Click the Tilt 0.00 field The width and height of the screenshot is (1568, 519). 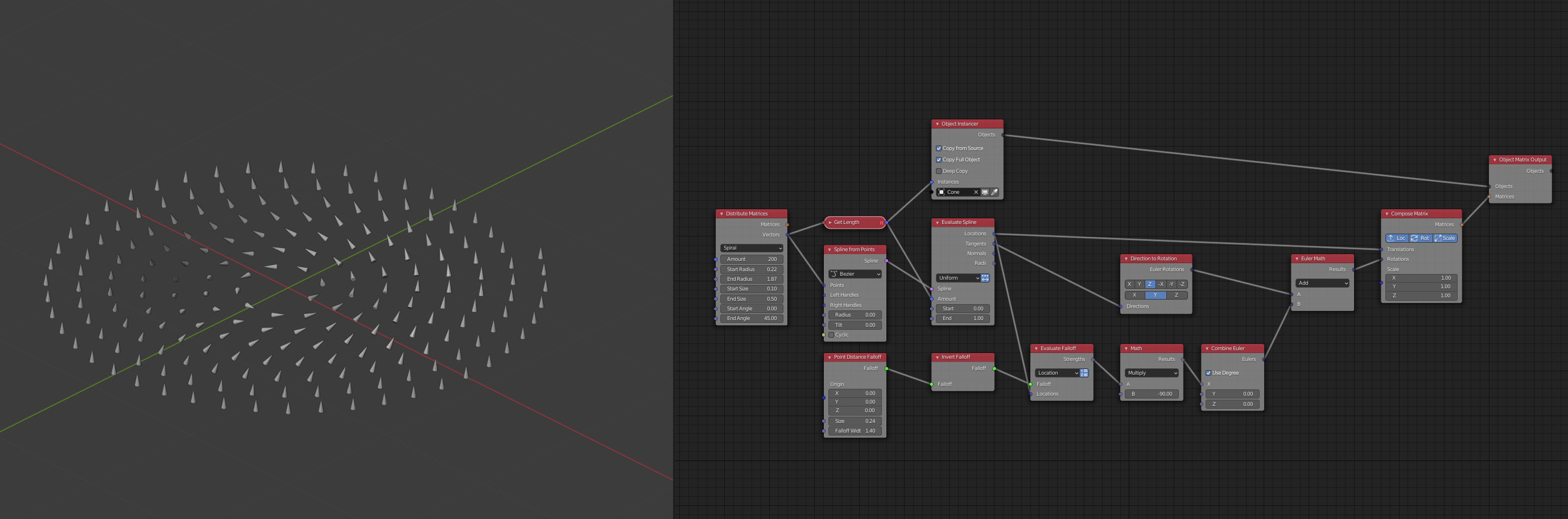pyautogui.click(x=855, y=326)
